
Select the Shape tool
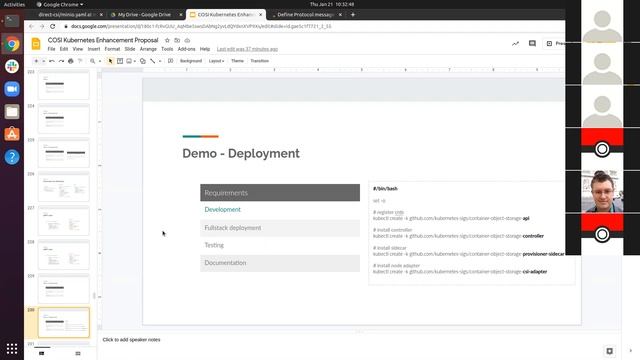point(143,61)
